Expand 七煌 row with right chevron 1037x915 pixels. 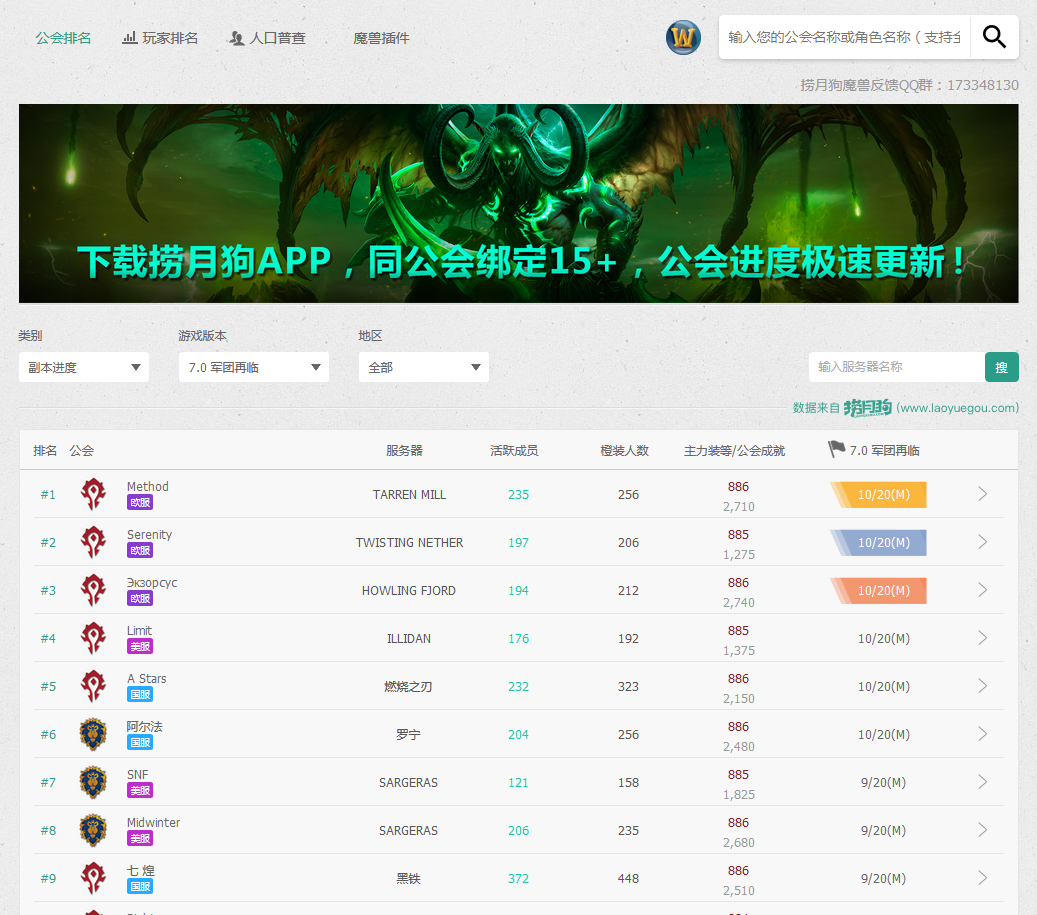click(983, 878)
